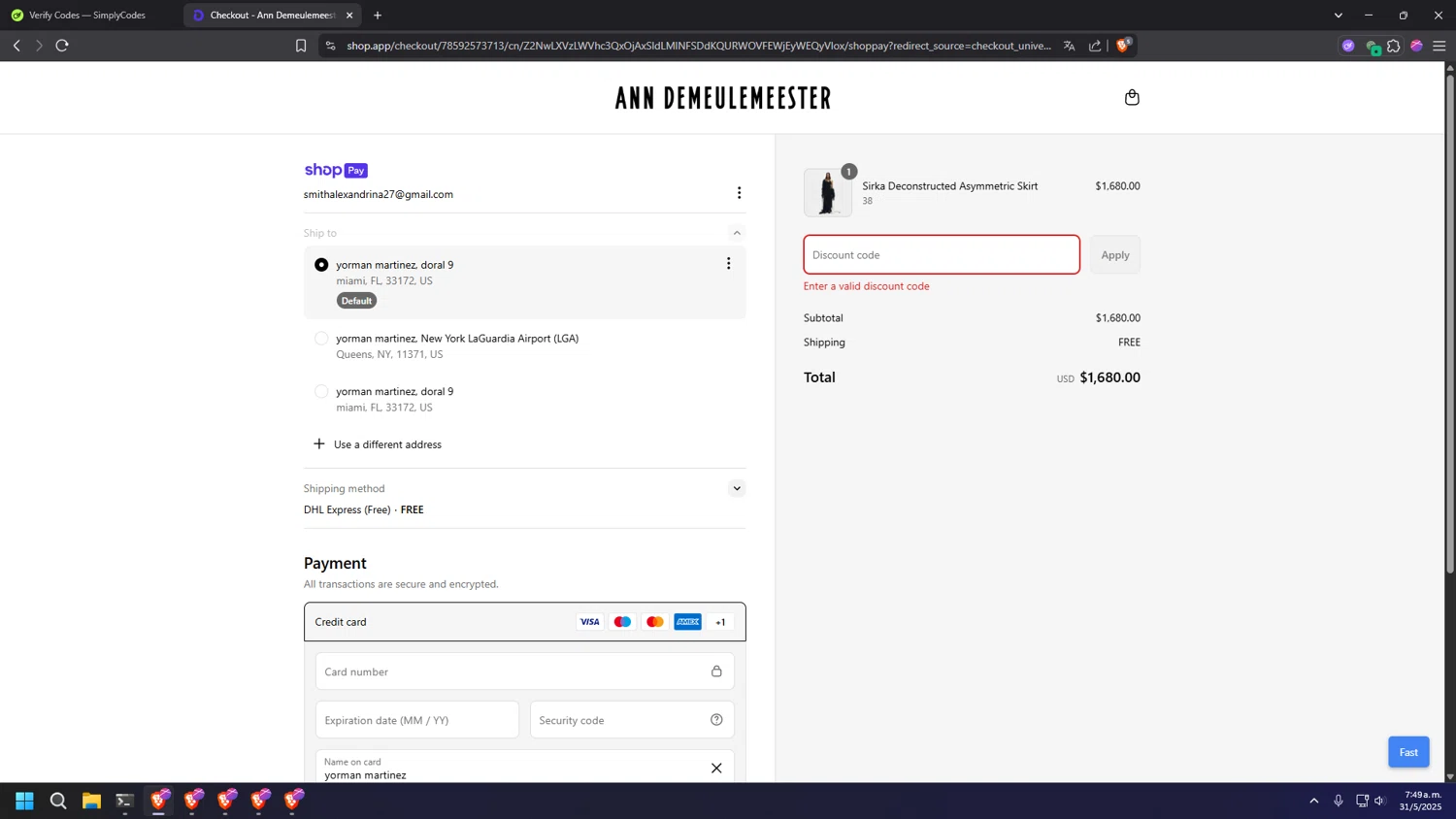Click the share page icon
This screenshot has height=819, width=1456.
pyautogui.click(x=1095, y=46)
